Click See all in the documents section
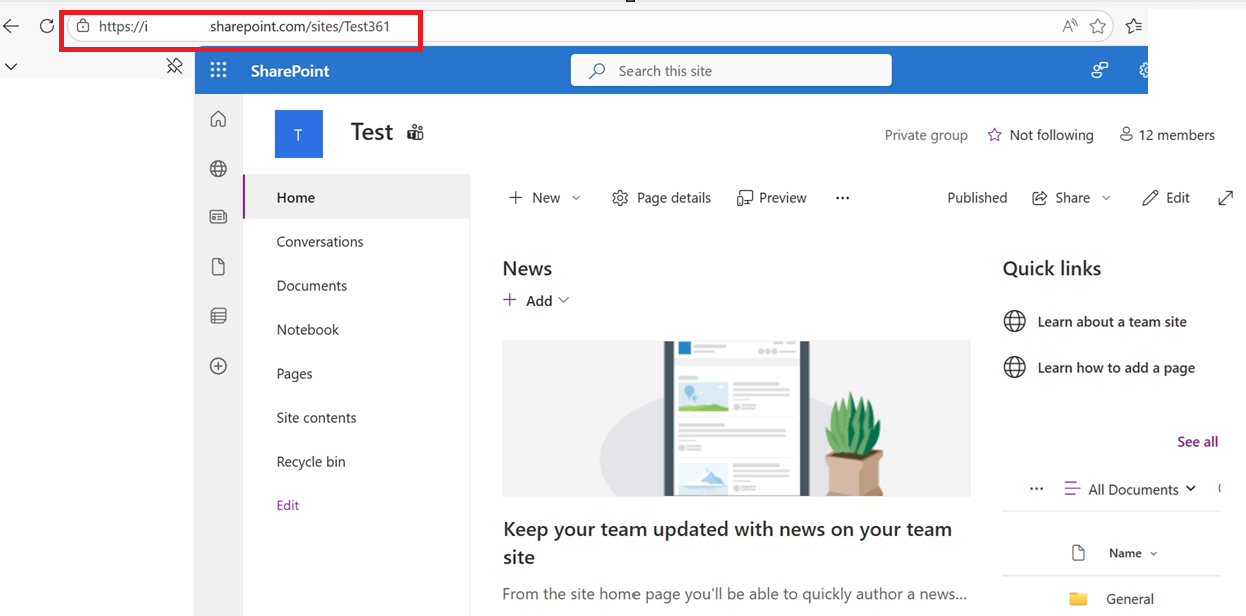Viewport: 1246px width, 616px height. 1197,442
